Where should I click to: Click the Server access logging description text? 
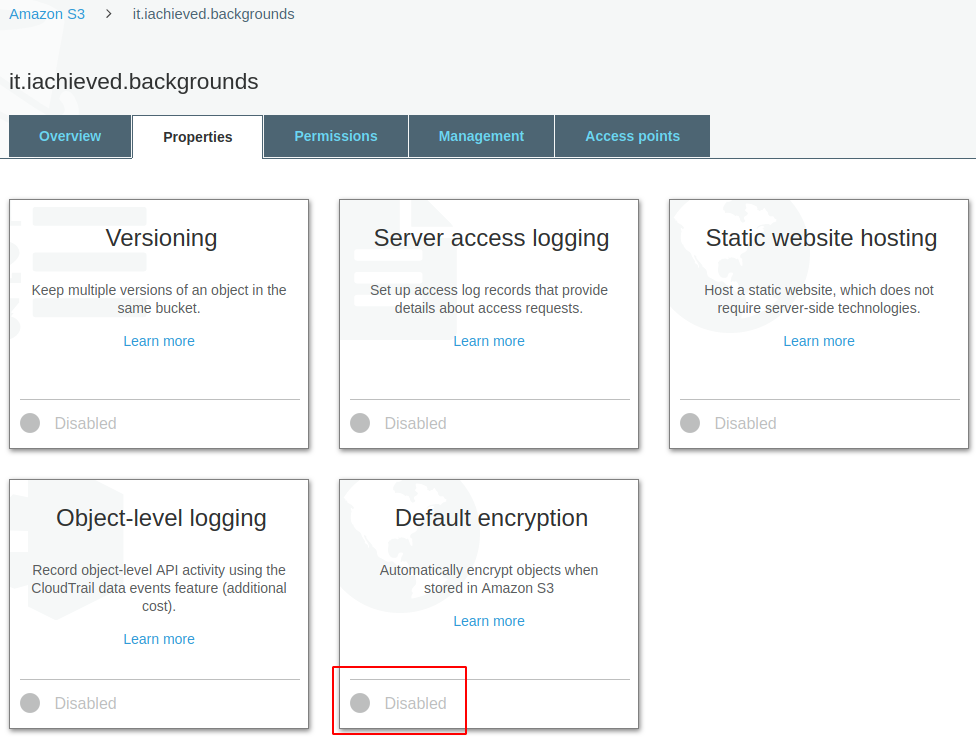489,299
